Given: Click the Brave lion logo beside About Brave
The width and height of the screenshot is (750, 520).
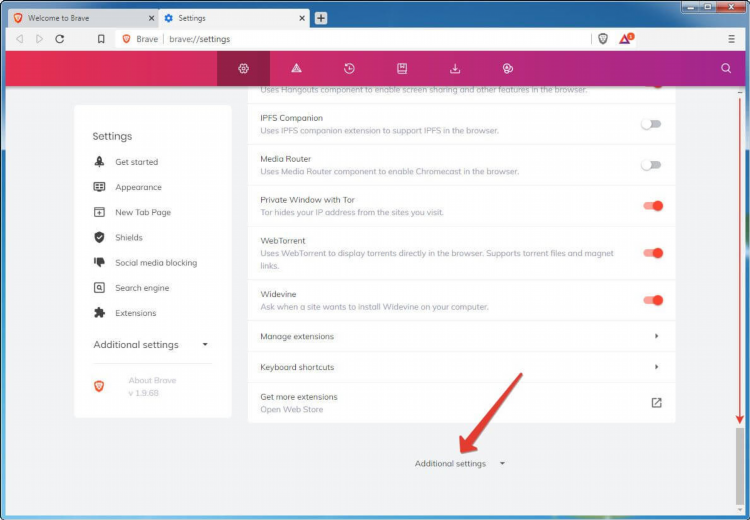Looking at the screenshot, I should pos(99,386).
